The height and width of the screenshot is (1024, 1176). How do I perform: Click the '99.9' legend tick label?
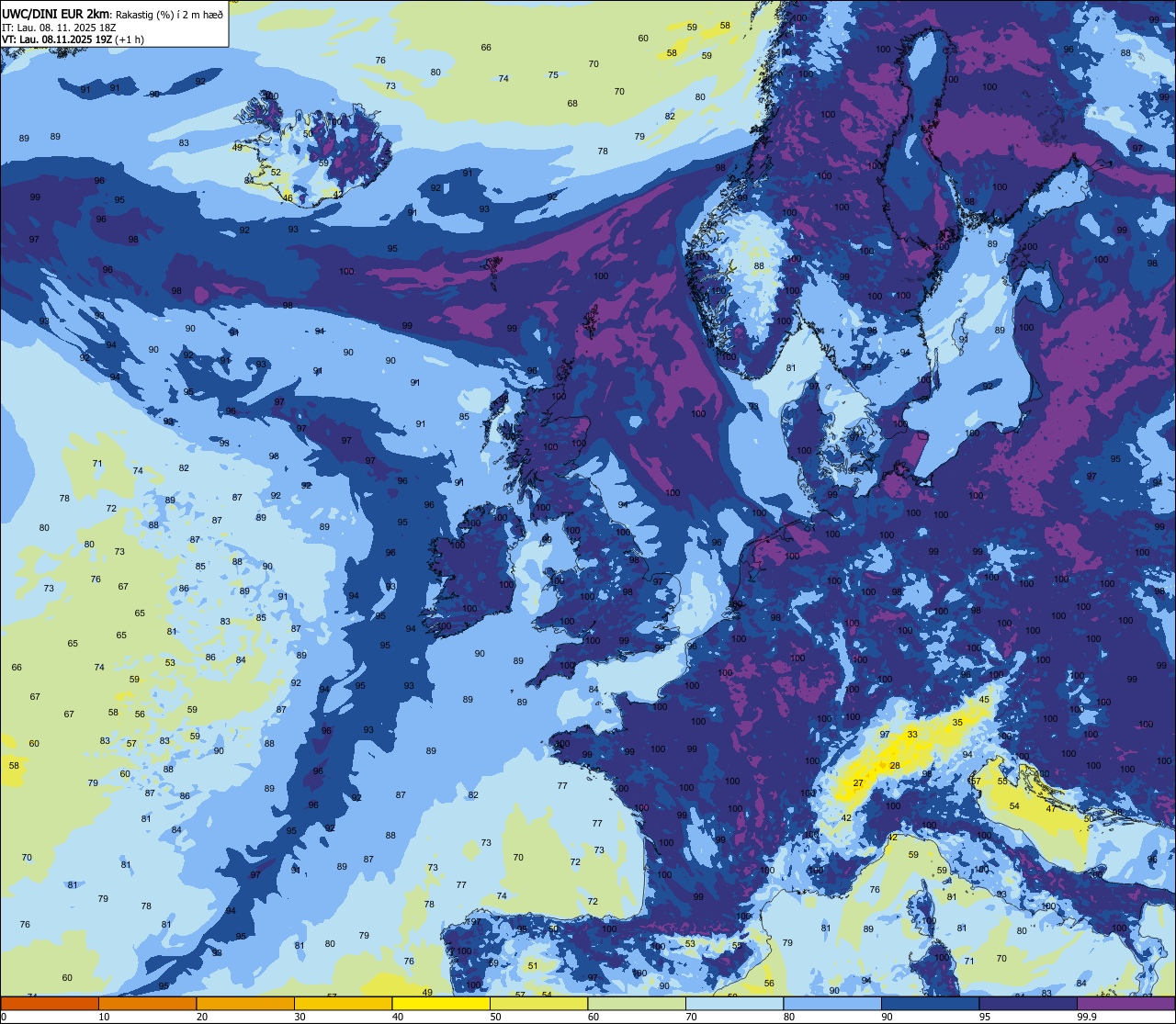(1087, 1017)
